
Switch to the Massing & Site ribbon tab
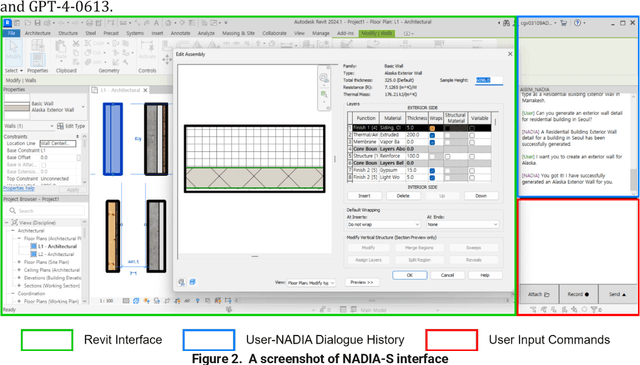point(238,33)
